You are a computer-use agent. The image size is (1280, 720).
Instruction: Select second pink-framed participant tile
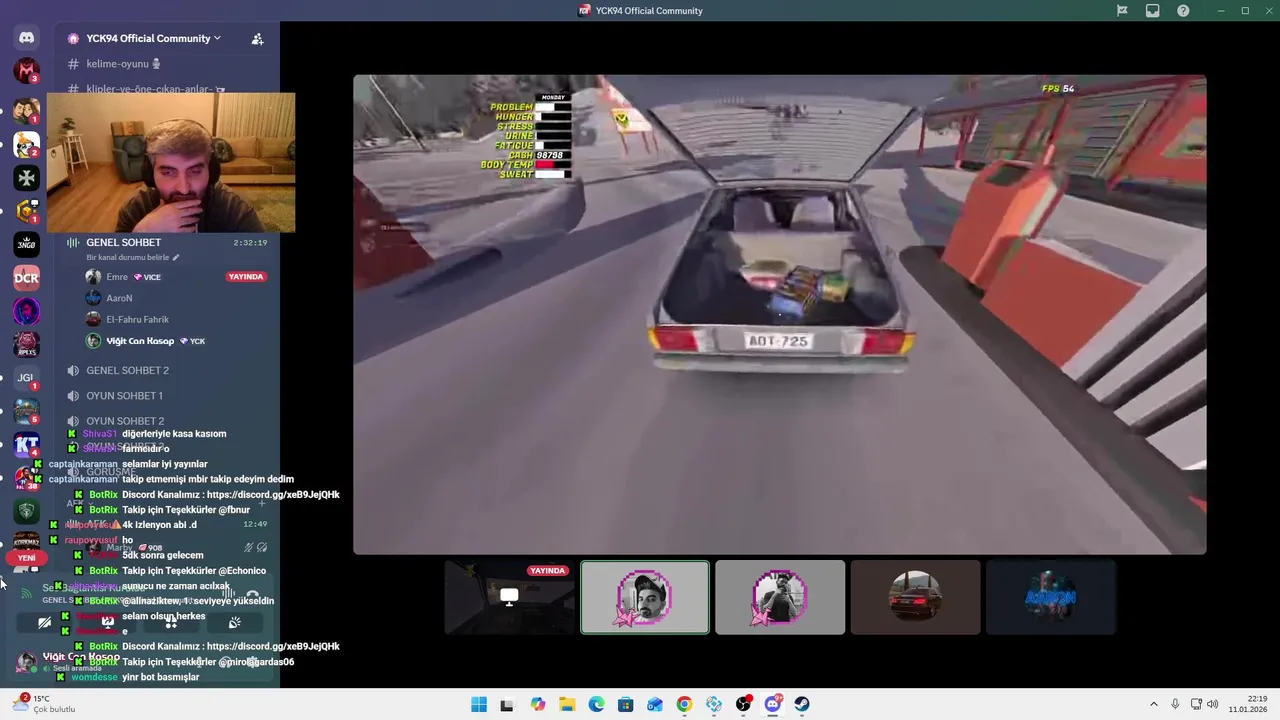pyautogui.click(x=780, y=597)
